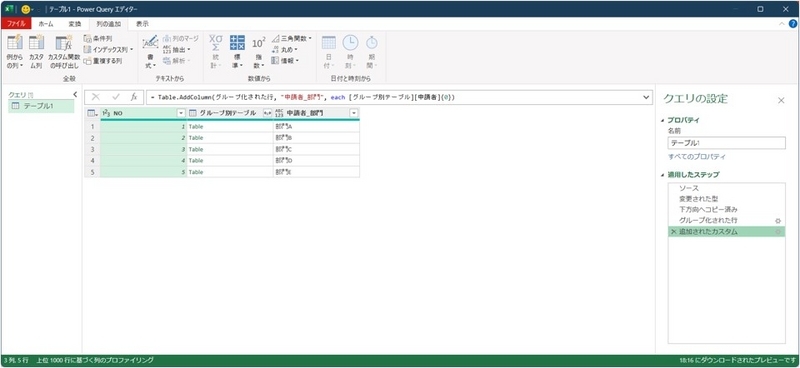This screenshot has height=368, width=800.
Task: Open the help question mark icon
Action: coord(792,24)
